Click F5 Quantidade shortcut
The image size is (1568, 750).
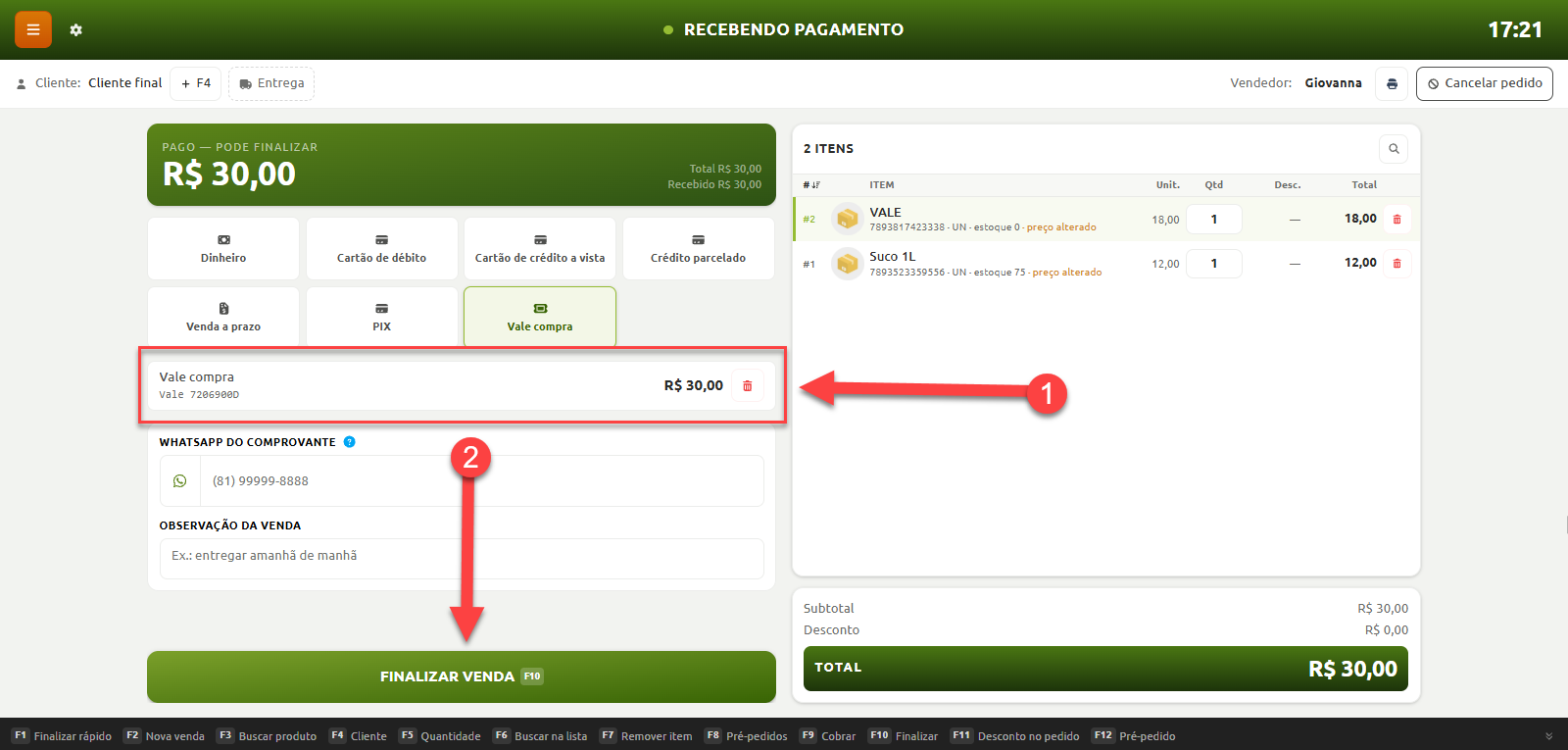point(440,736)
